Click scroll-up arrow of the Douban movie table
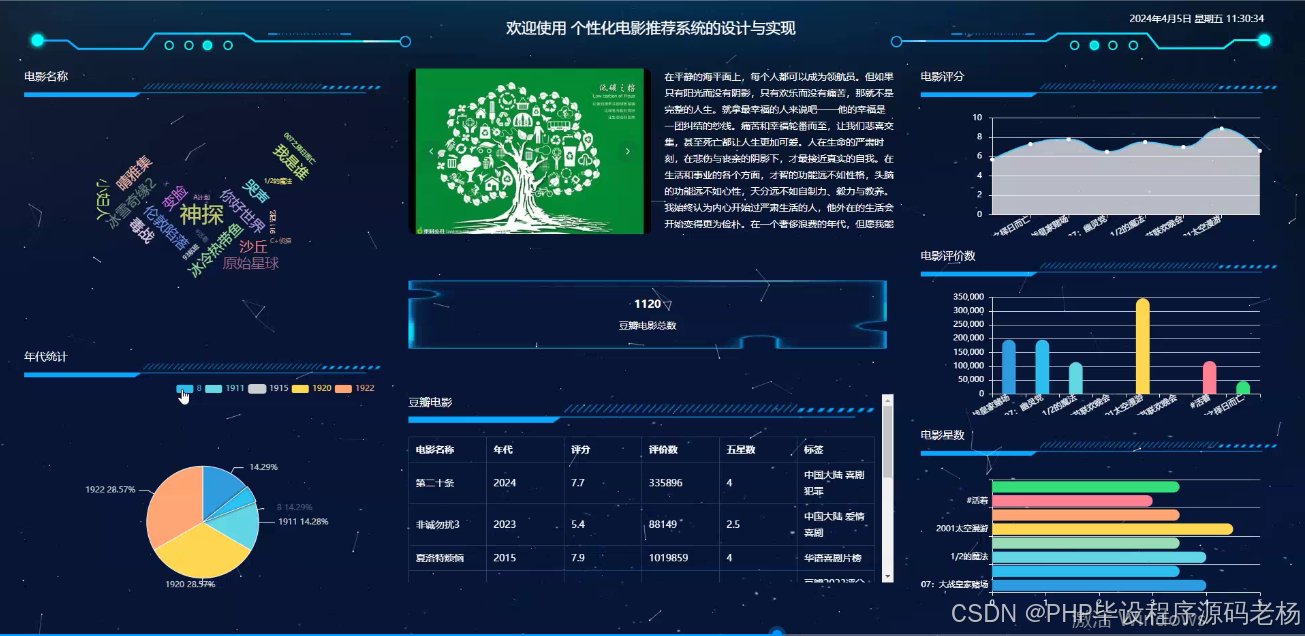Screen dimensions: 1305x636 (x=887, y=400)
